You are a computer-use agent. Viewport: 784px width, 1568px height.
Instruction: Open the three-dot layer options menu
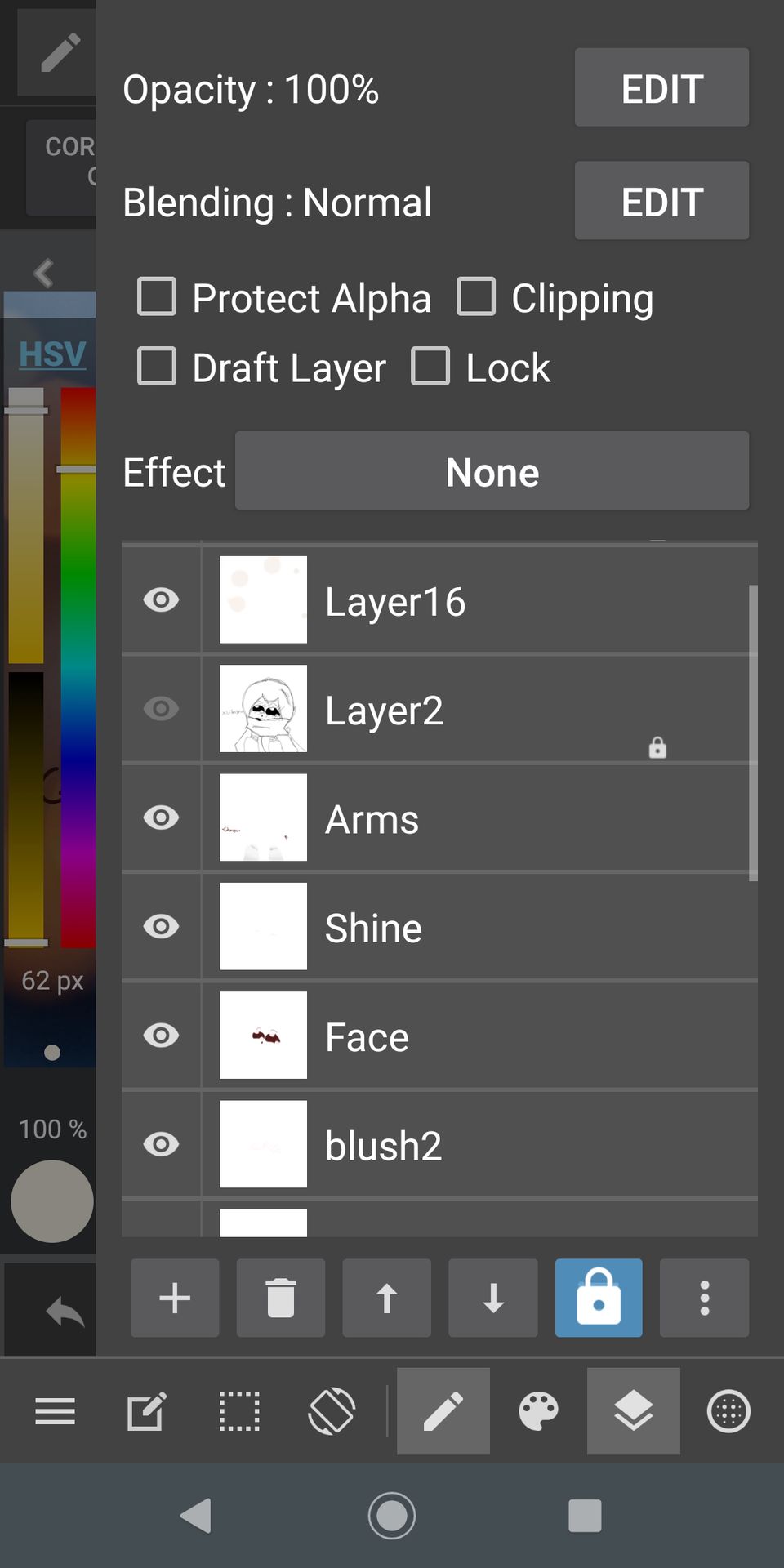tap(704, 1298)
